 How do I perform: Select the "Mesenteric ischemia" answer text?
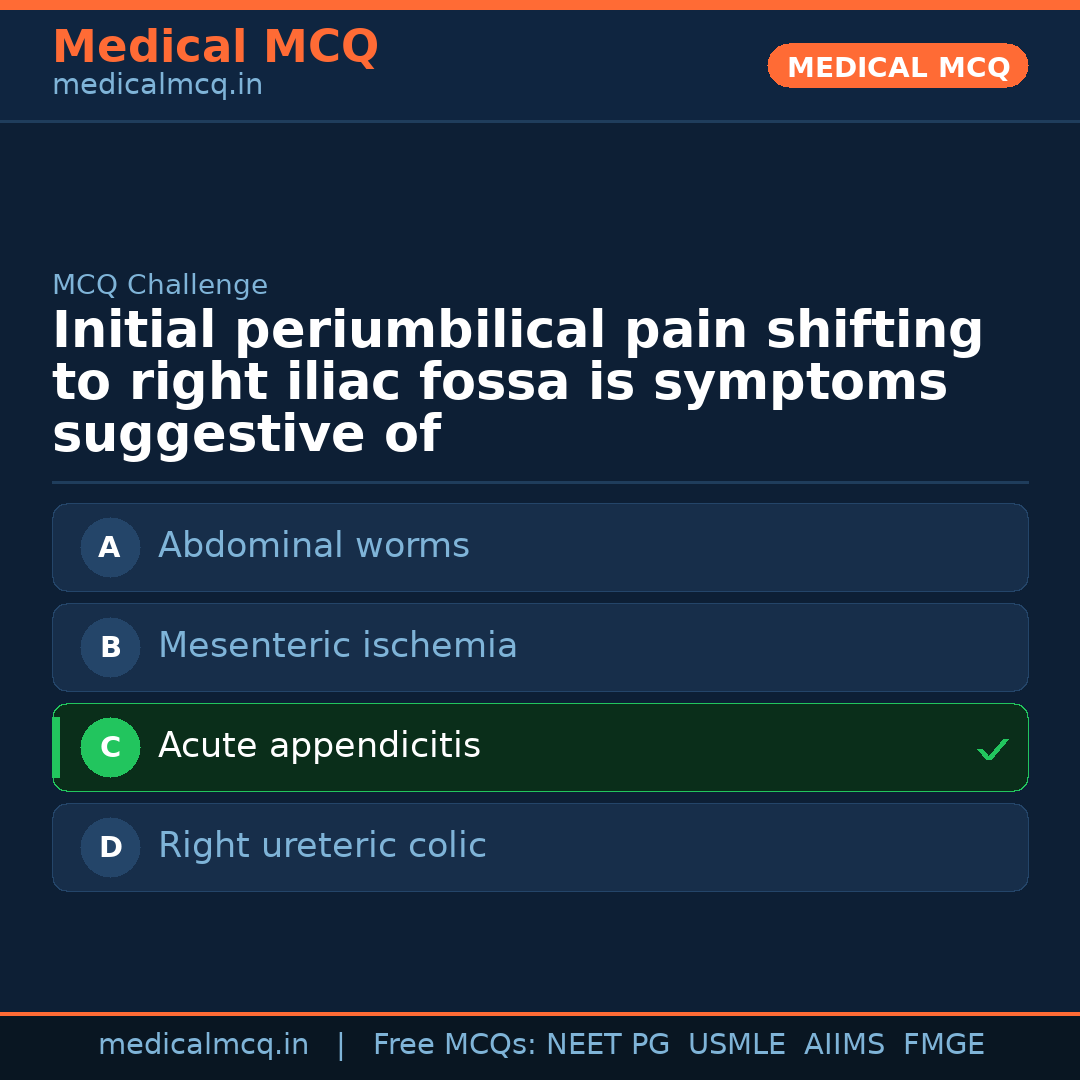click(x=337, y=646)
